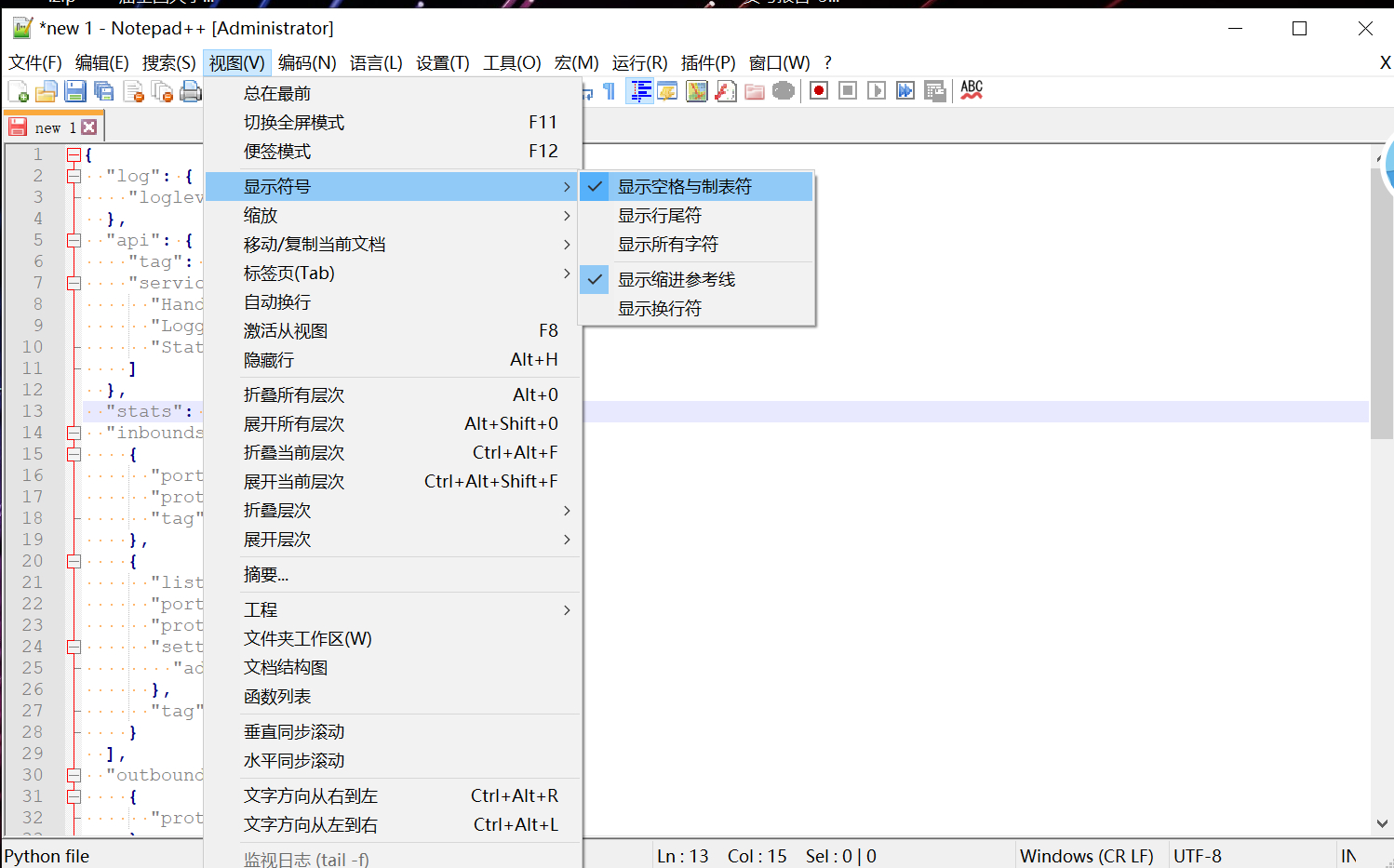Open the 文件(F) menu
The width and height of the screenshot is (1394, 868).
tap(35, 62)
